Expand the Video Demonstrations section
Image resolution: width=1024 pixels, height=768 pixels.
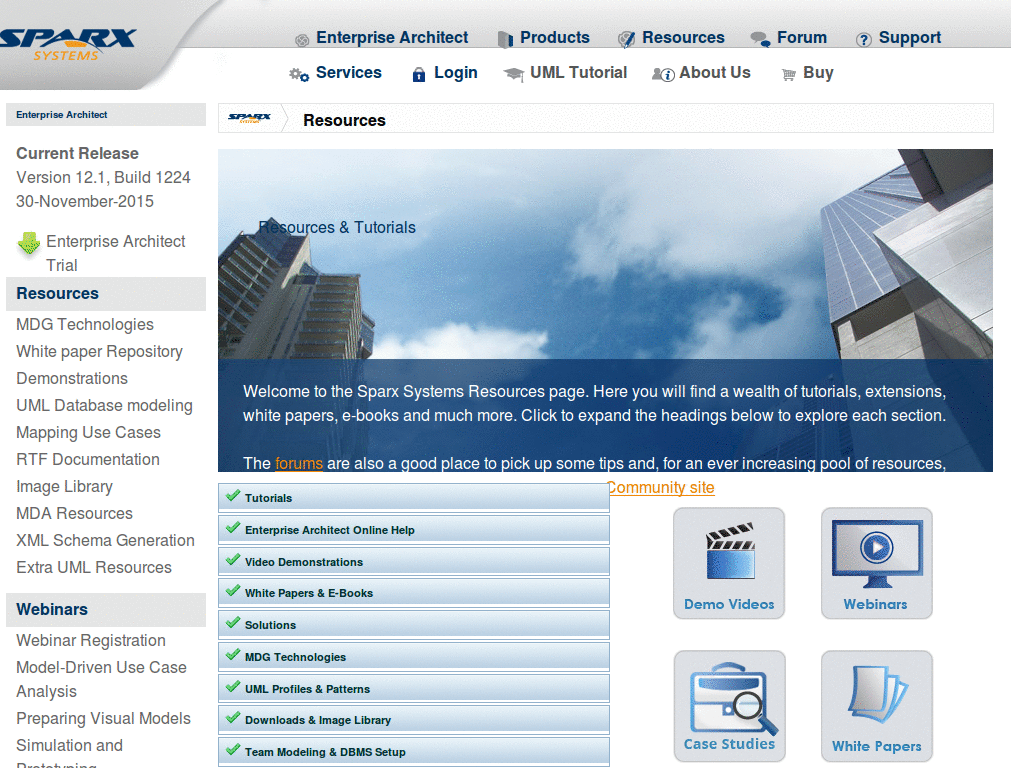(x=413, y=562)
